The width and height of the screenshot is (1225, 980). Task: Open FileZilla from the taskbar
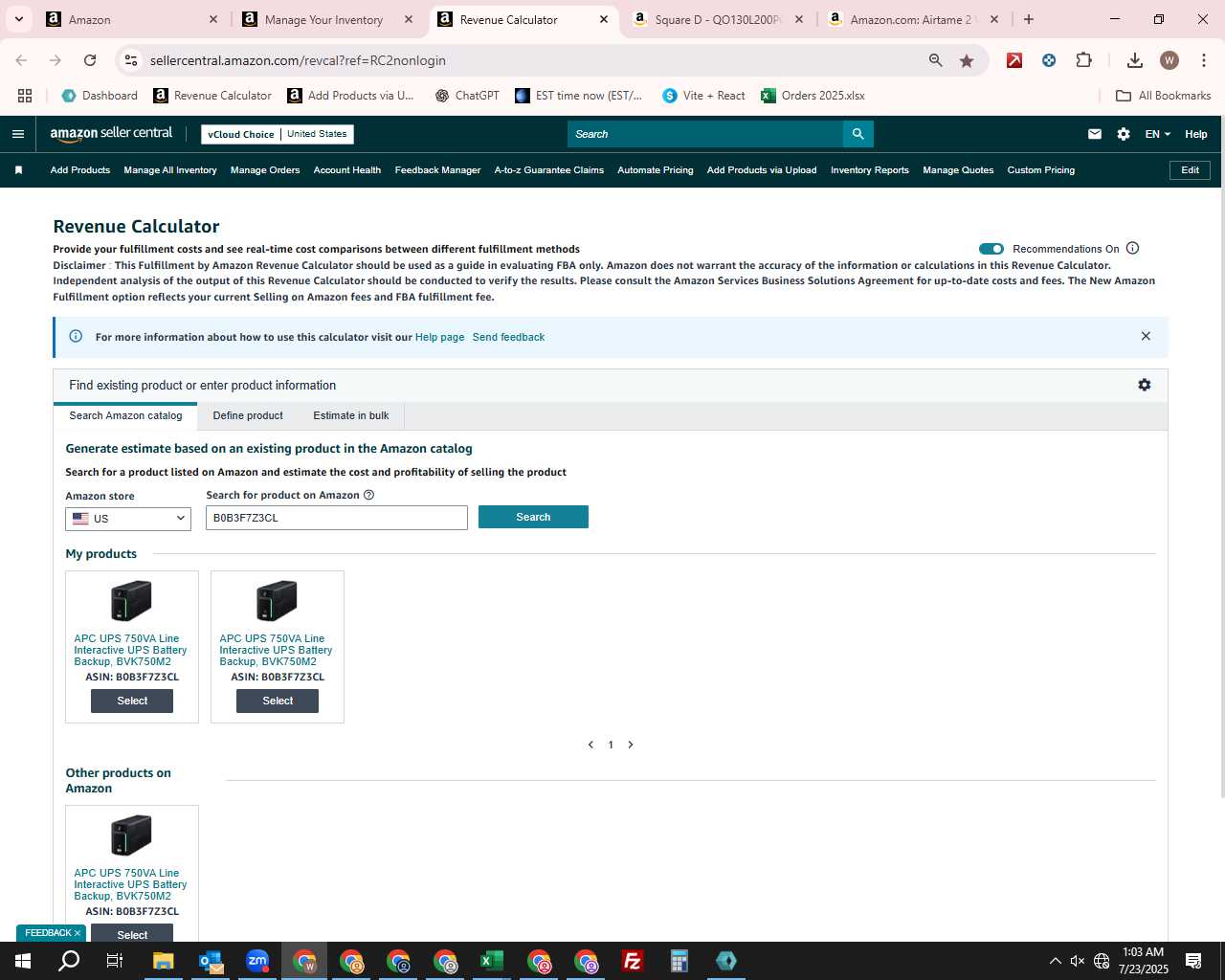pos(633,961)
